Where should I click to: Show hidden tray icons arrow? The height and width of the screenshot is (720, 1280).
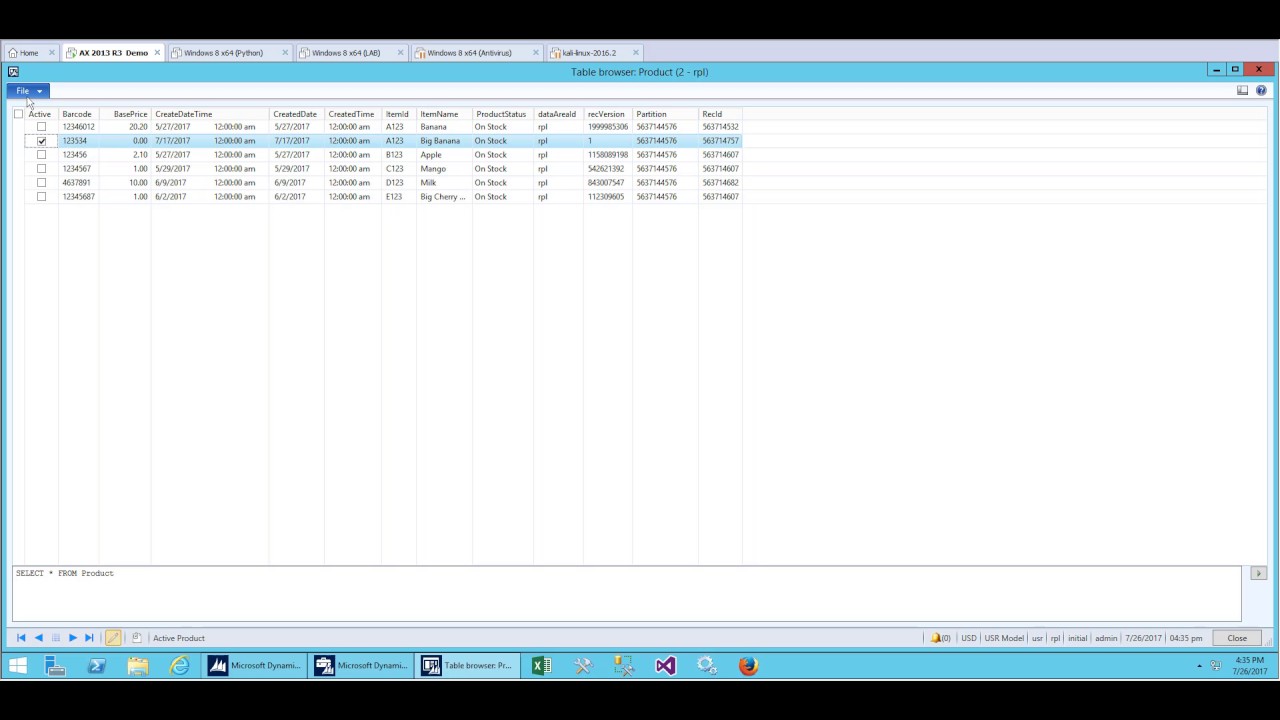click(1199, 666)
